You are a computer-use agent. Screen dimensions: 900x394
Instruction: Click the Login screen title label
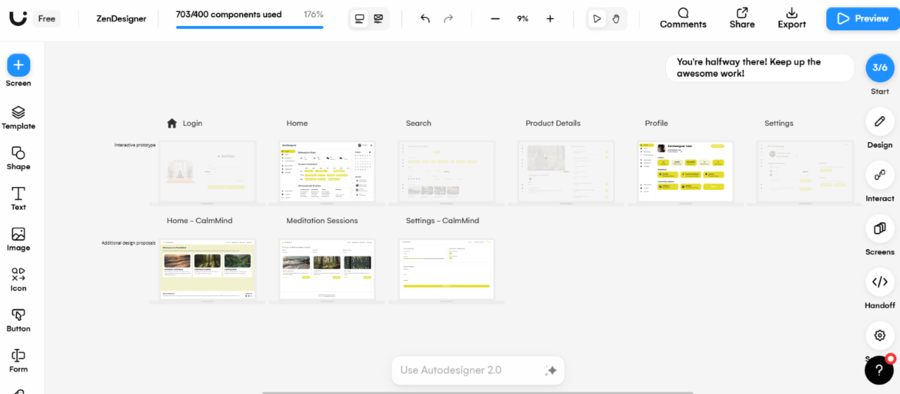click(192, 123)
